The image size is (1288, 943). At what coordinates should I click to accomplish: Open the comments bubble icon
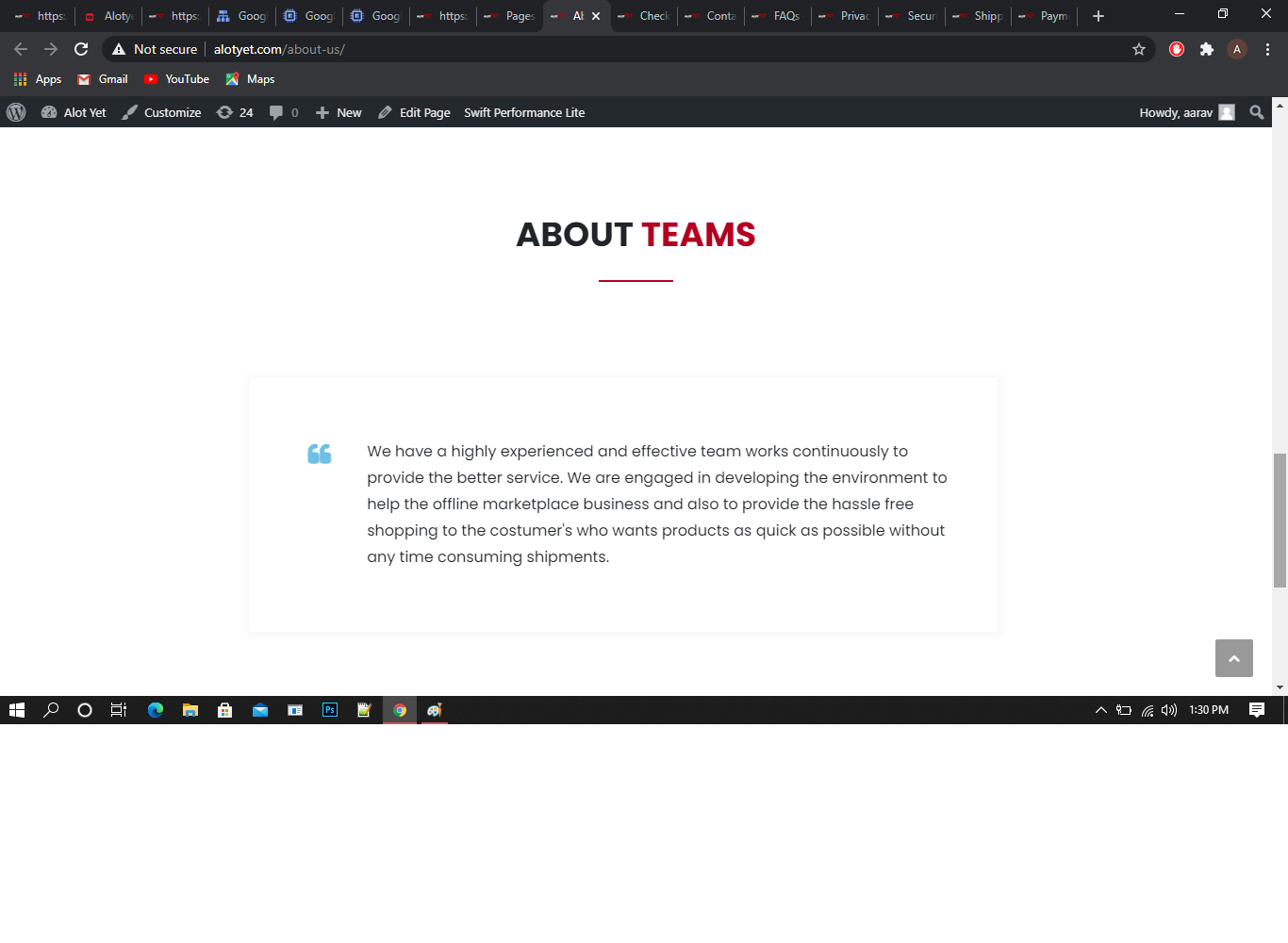[x=283, y=112]
